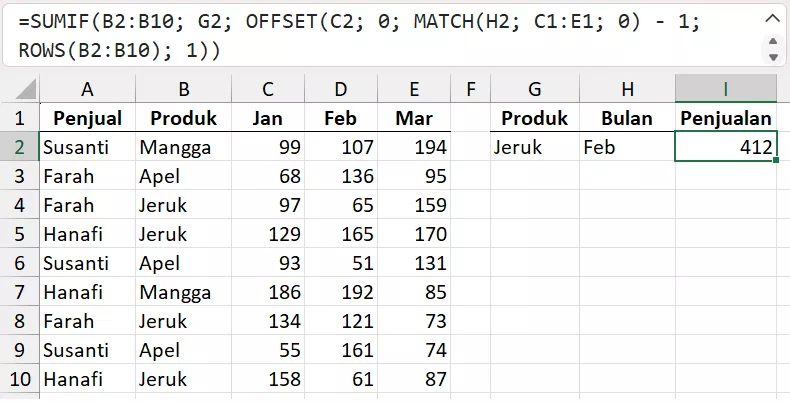Select the Penjualan result cell showing 412

726,148
